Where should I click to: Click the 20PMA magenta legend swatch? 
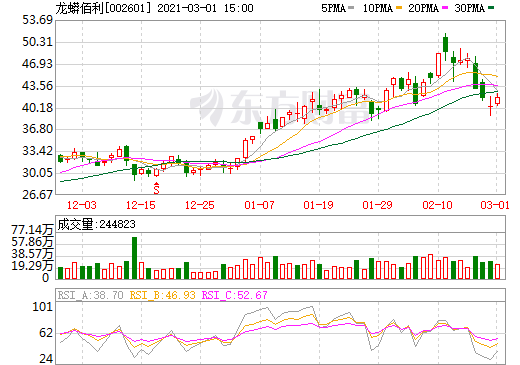coord(445,7)
